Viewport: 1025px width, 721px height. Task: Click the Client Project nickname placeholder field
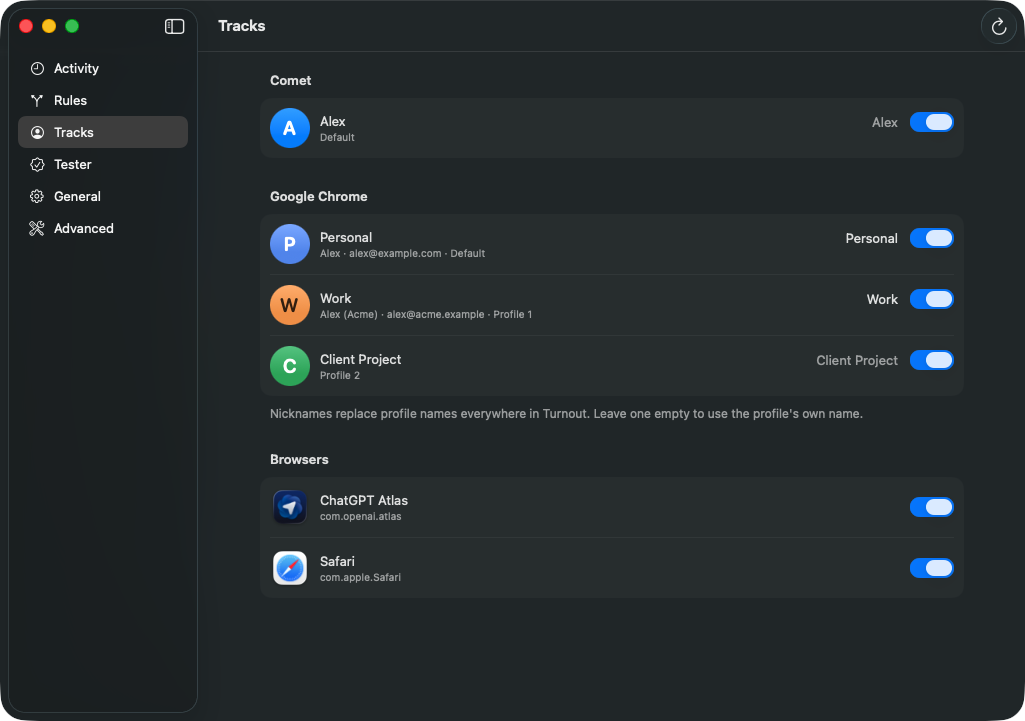pos(856,360)
